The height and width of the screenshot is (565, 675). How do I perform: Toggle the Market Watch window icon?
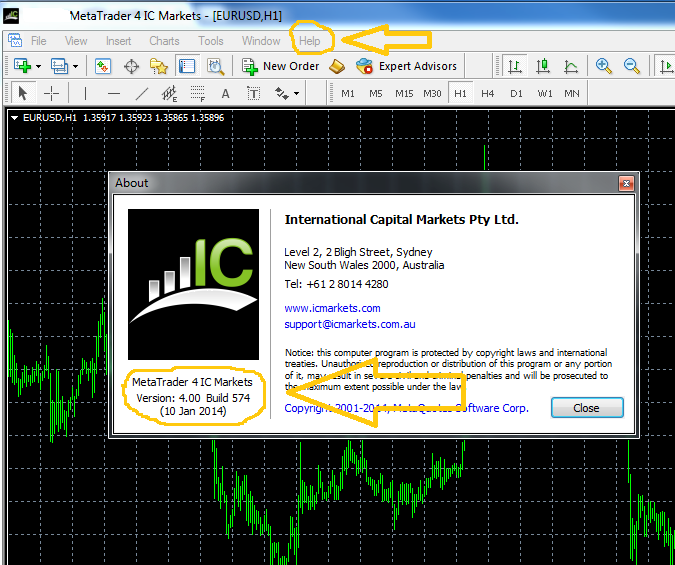pyautogui.click(x=103, y=66)
